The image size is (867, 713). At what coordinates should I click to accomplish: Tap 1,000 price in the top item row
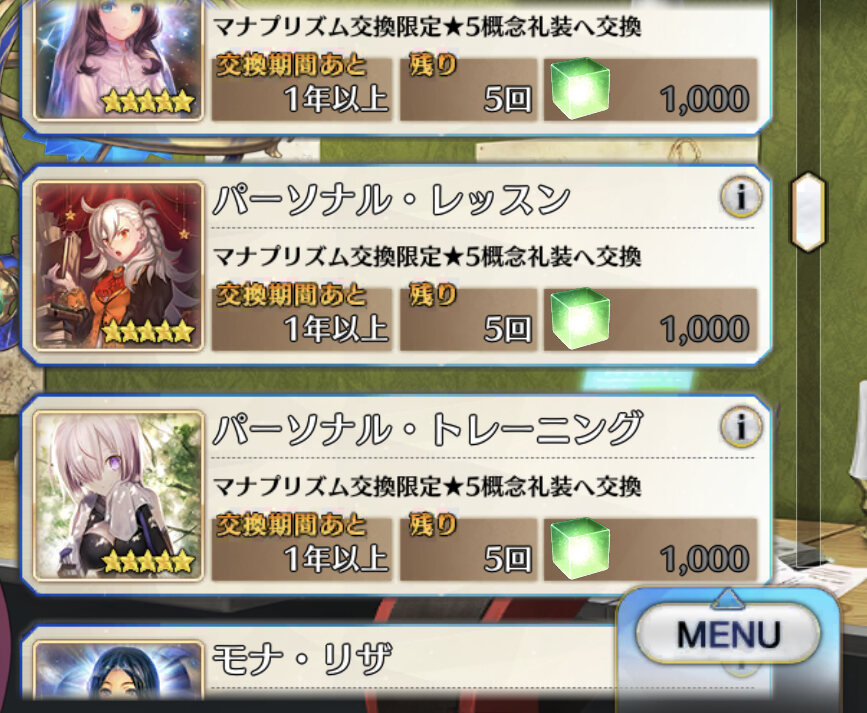[704, 98]
